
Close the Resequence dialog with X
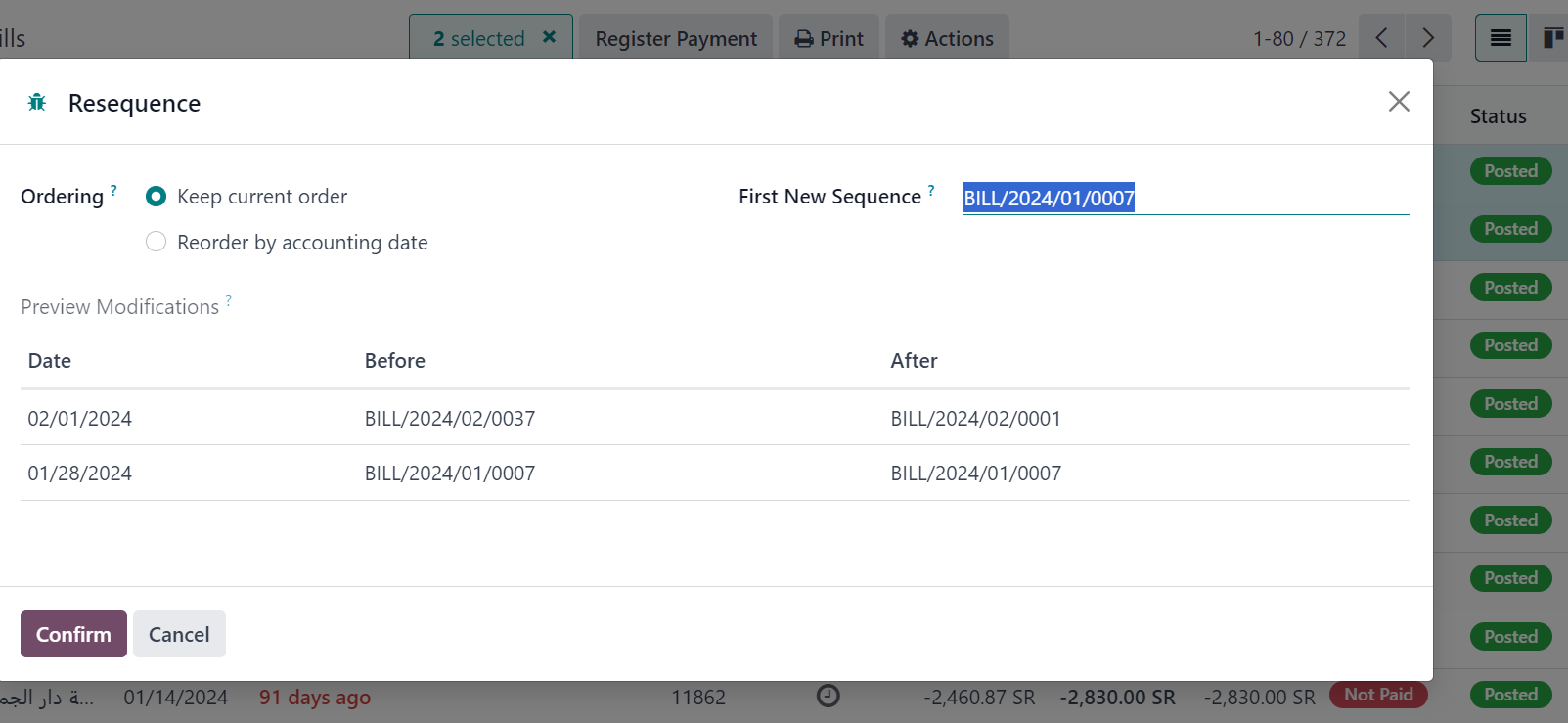pos(1399,102)
